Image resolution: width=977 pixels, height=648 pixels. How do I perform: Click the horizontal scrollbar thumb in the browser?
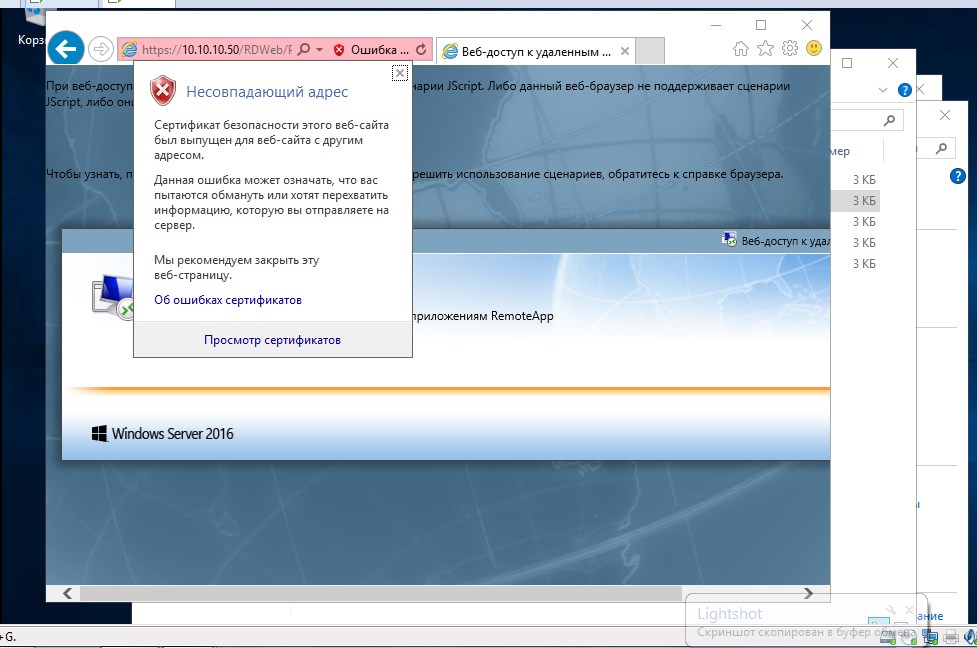pos(381,593)
